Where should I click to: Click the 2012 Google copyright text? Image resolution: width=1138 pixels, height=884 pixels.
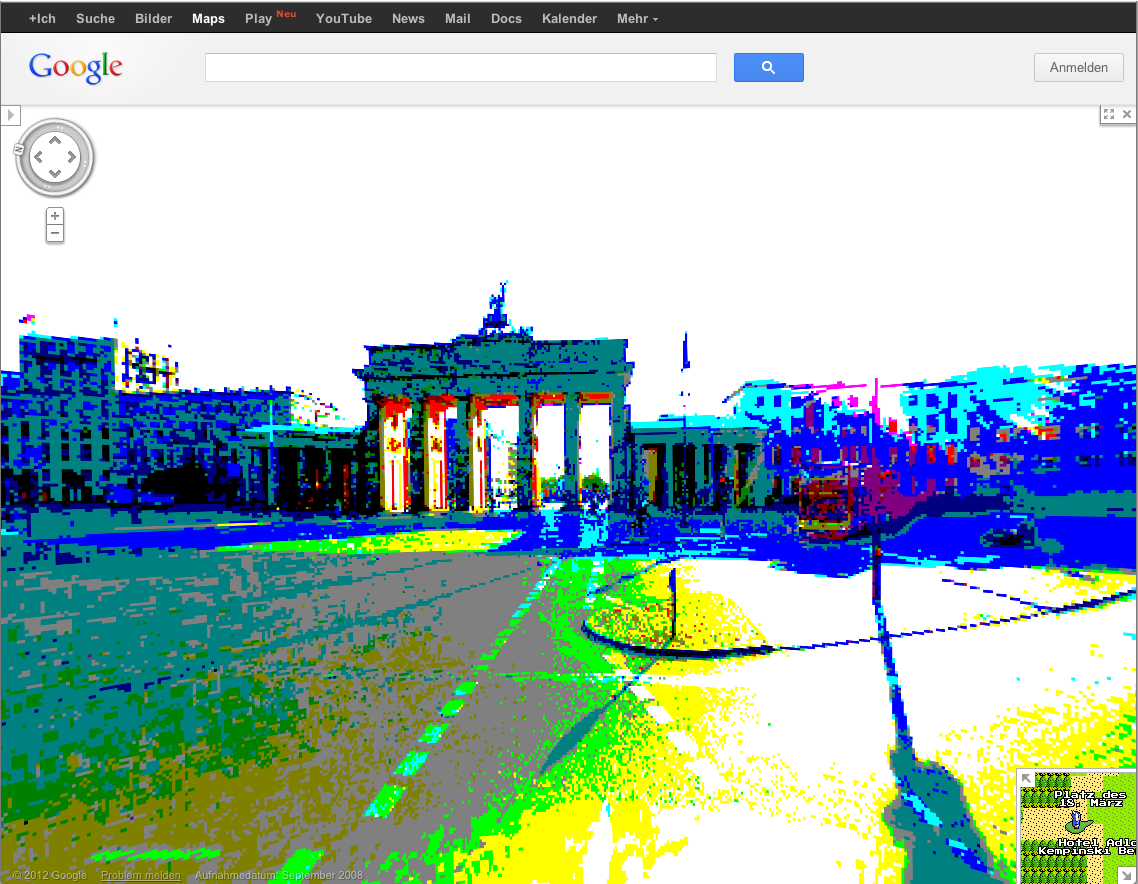point(50,875)
